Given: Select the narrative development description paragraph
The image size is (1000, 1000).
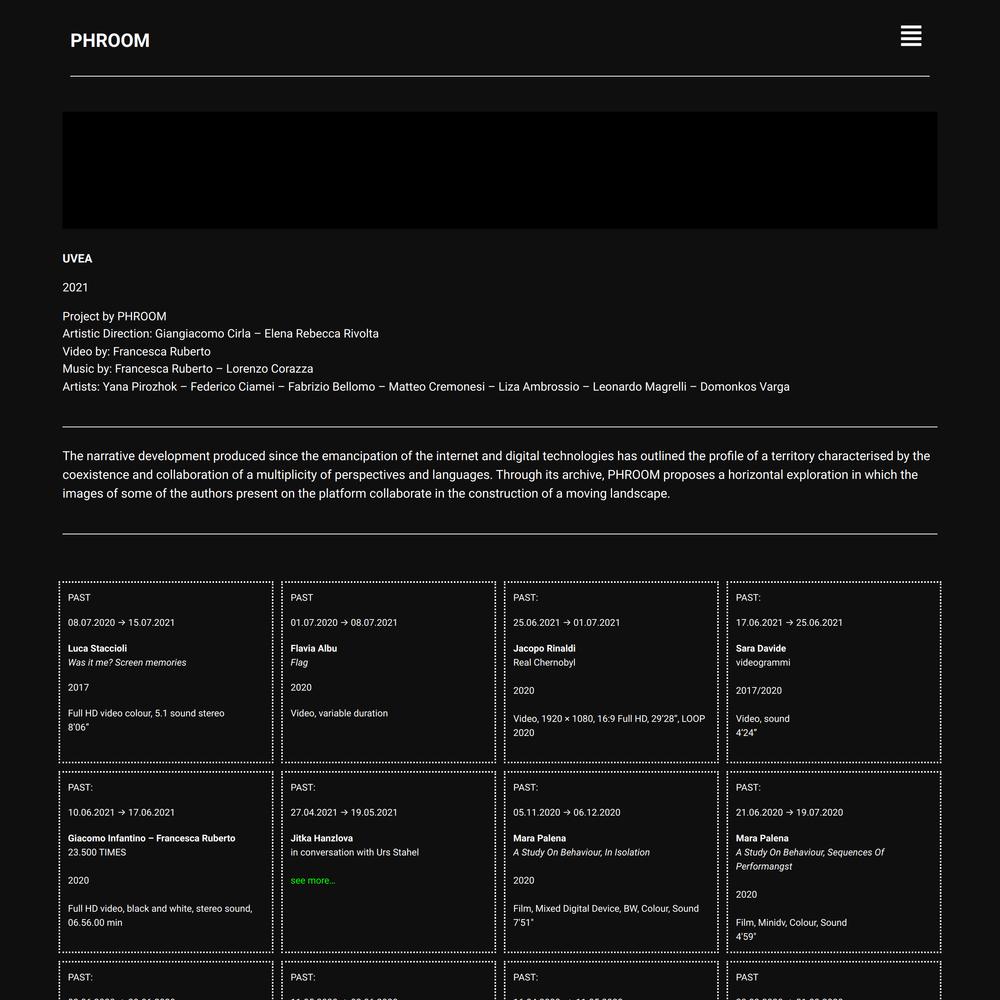Looking at the screenshot, I should tap(496, 474).
